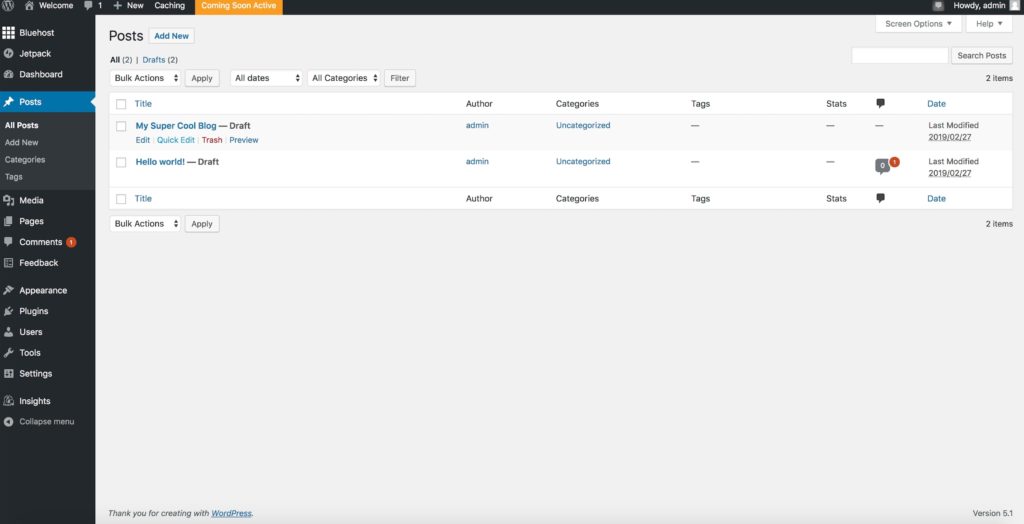Click the Posts pushpin icon in sidebar

point(8,102)
